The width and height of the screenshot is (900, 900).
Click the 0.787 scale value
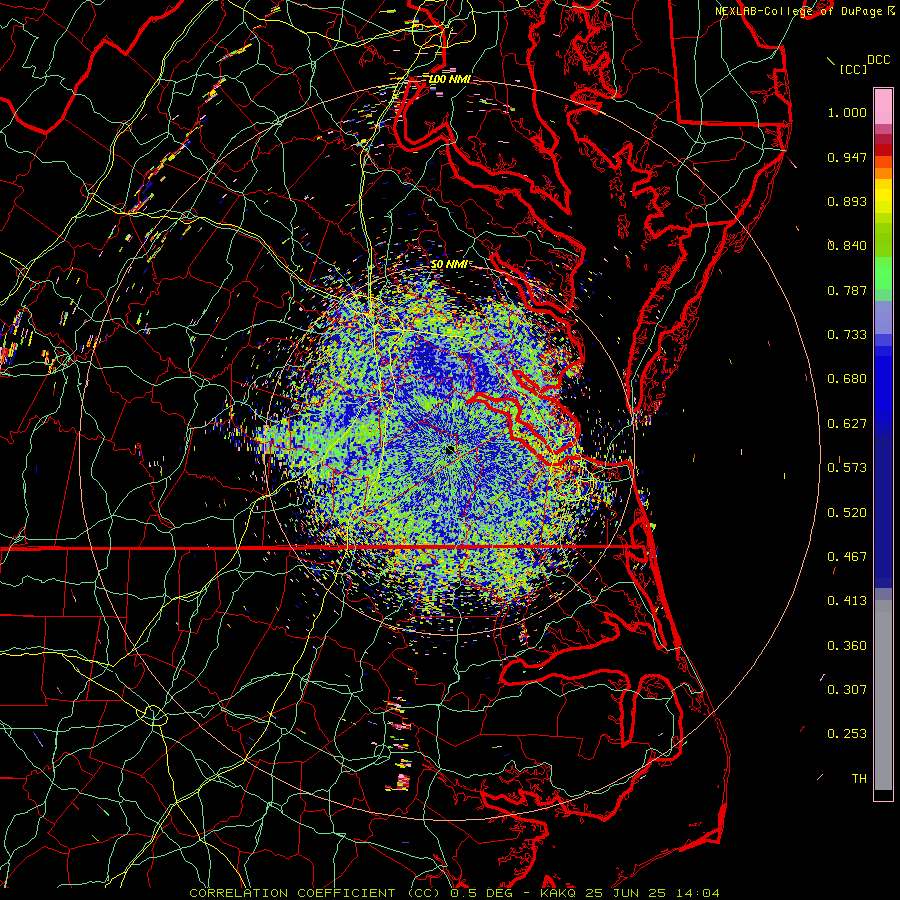[x=847, y=290]
